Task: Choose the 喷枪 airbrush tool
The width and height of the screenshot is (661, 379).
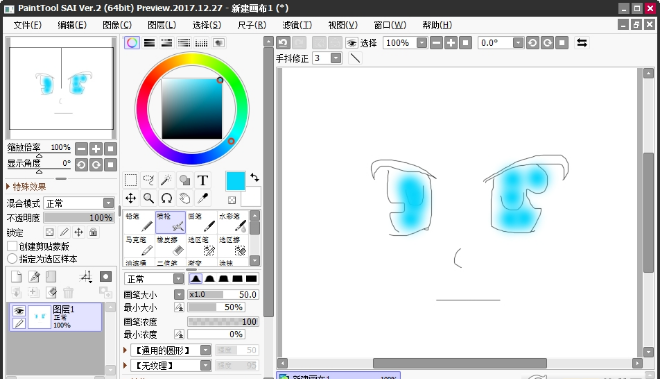Action: [x=170, y=222]
